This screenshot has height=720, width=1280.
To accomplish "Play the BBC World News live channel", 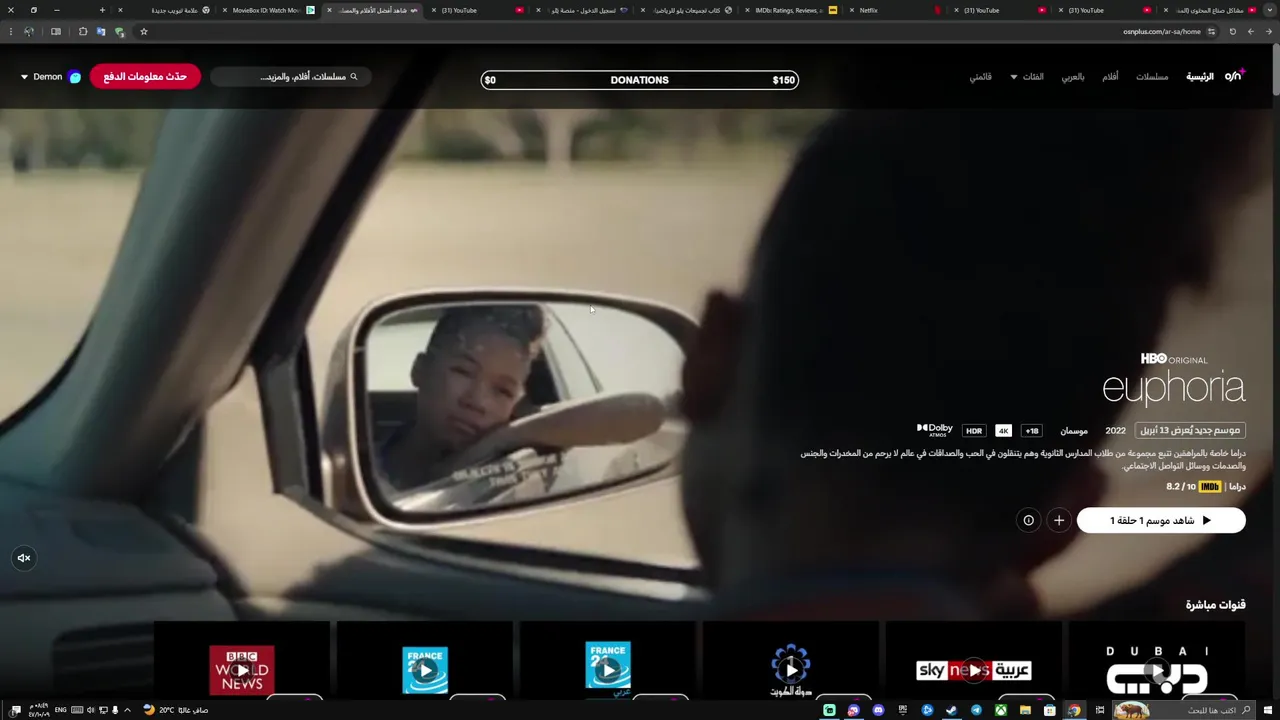I will (242, 668).
